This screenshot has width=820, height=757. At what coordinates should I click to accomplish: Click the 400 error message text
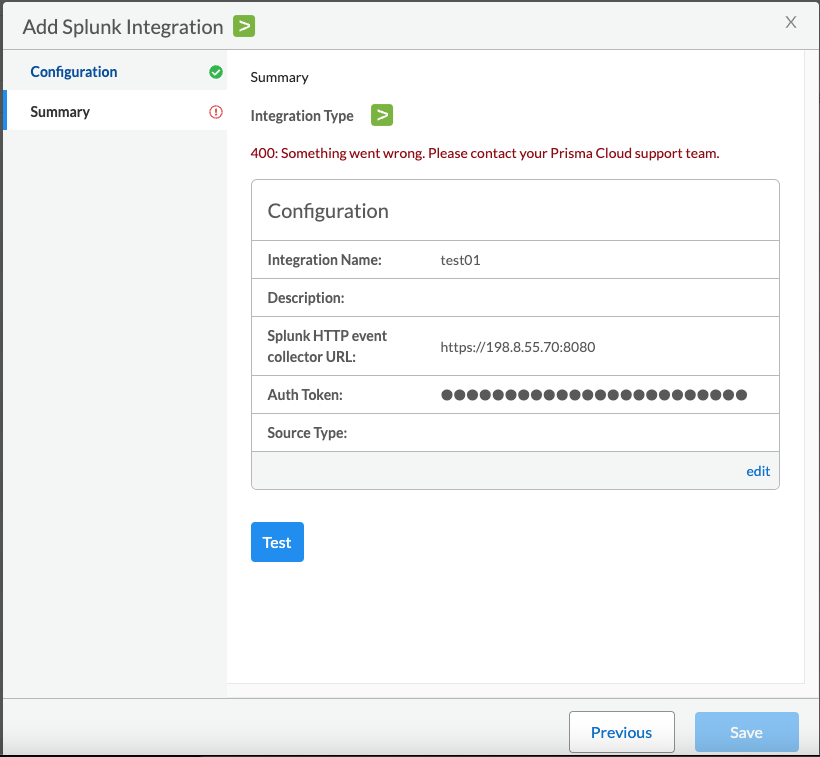(485, 153)
